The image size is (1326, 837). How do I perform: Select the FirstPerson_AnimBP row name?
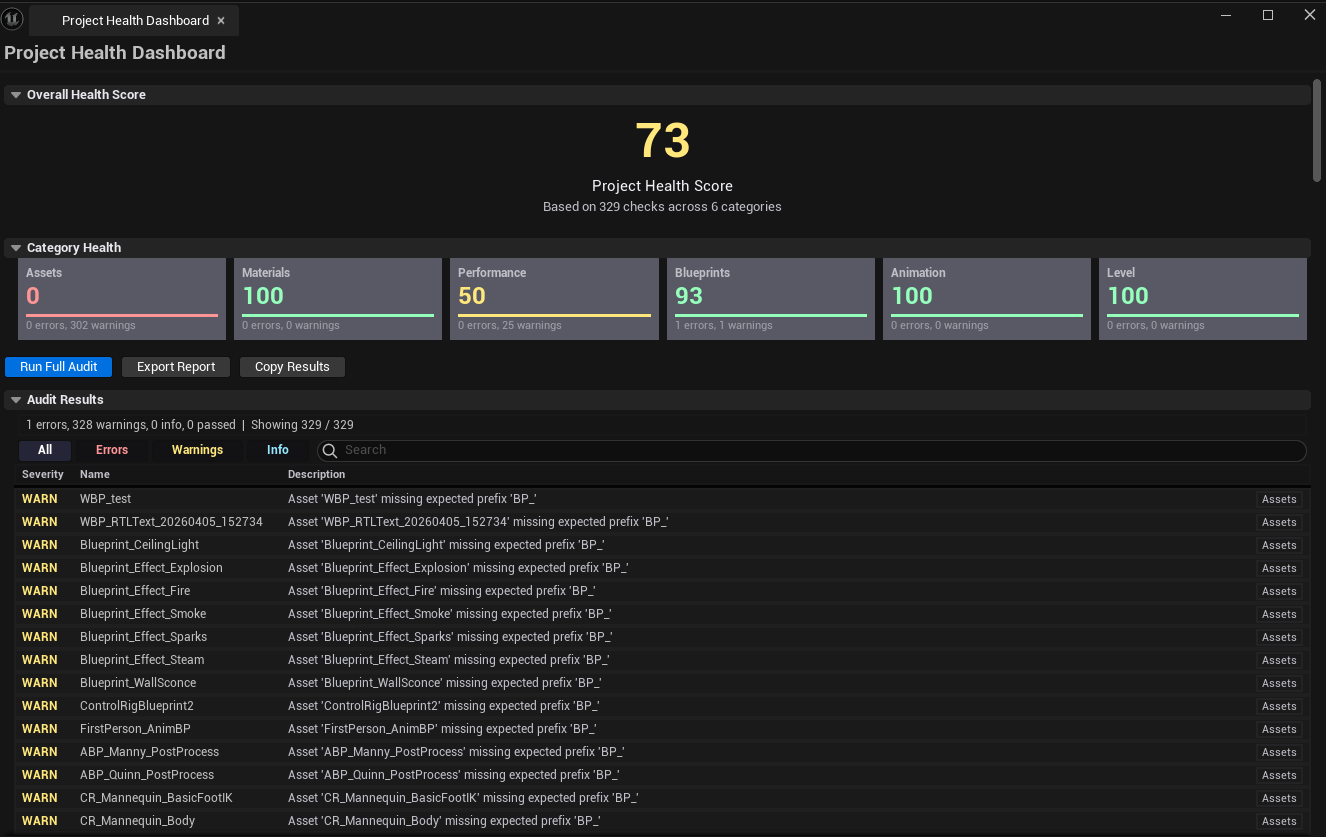click(135, 729)
